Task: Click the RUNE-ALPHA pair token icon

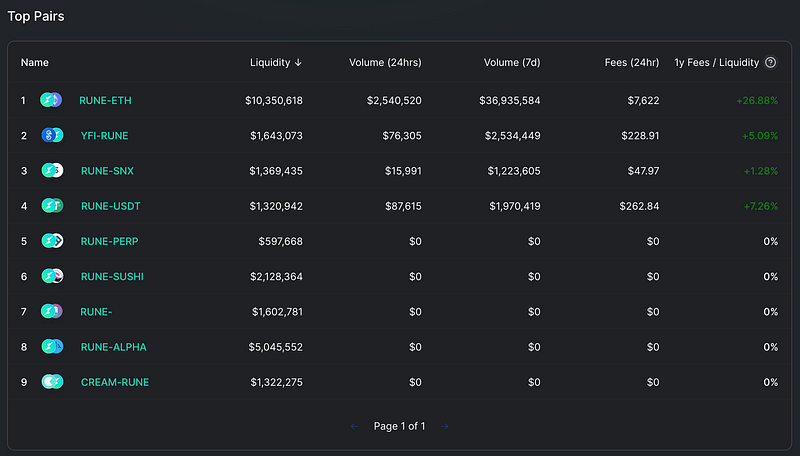Action: (x=52, y=346)
